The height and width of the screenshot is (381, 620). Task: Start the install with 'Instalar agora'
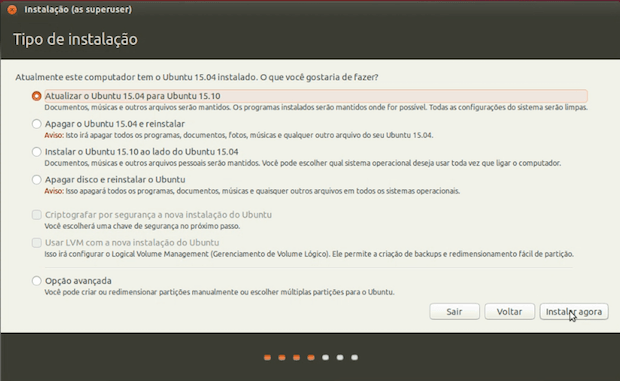click(574, 312)
